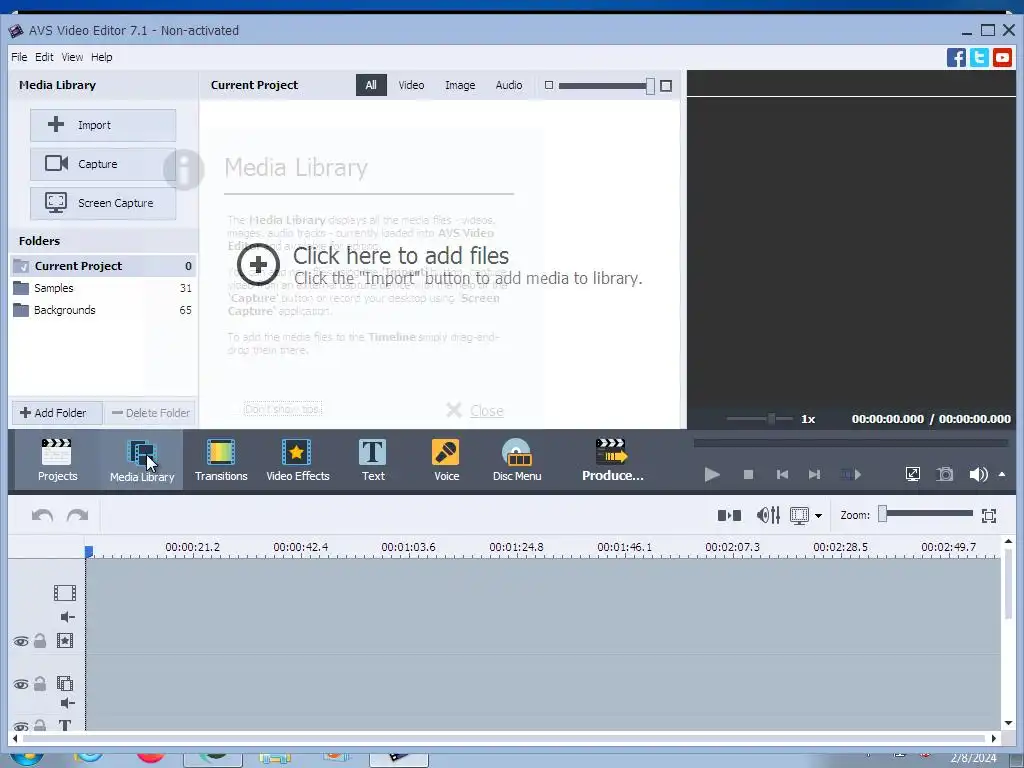This screenshot has width=1024, height=768.
Task: Lock the text track
Action: [x=40, y=725]
